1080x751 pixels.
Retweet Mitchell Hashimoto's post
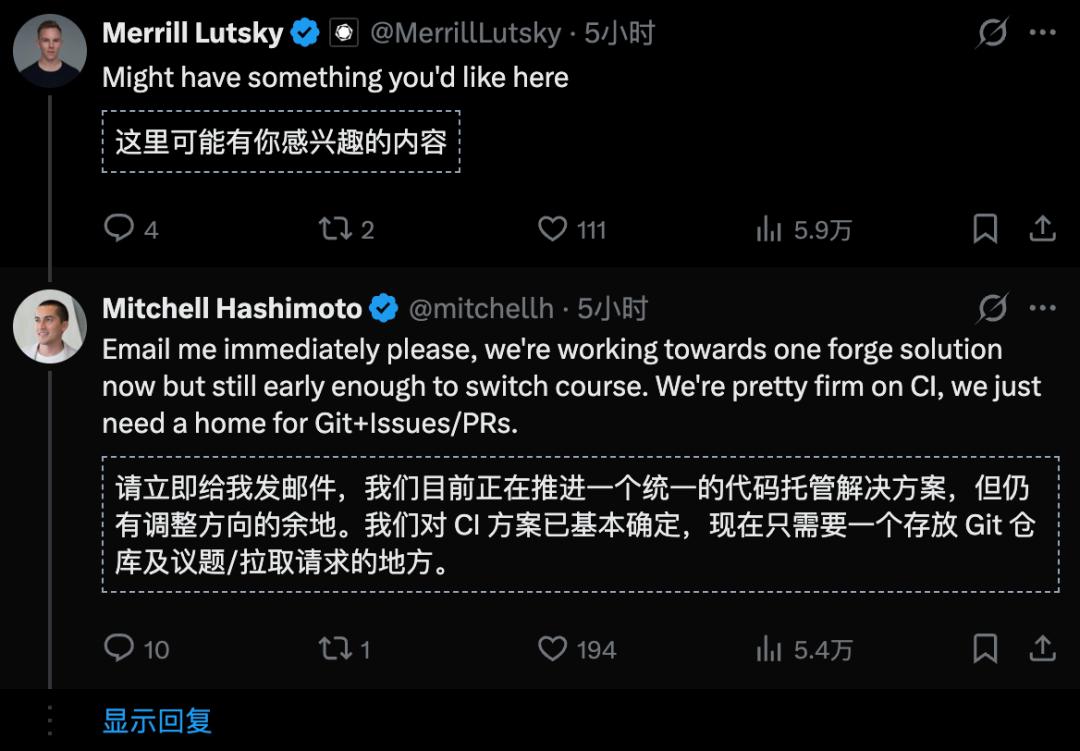tap(334, 649)
